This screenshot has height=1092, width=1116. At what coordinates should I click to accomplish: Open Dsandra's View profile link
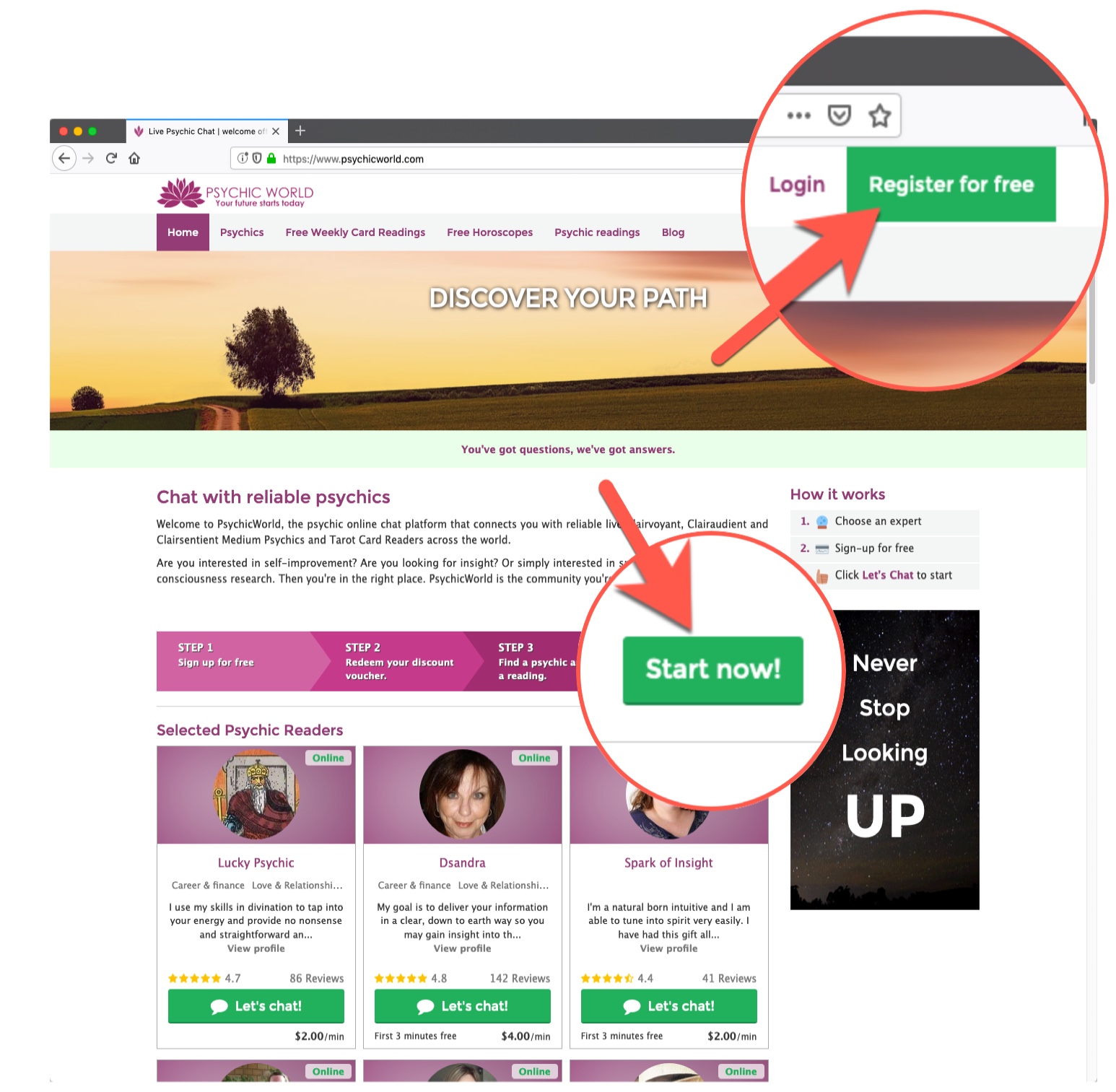(462, 948)
